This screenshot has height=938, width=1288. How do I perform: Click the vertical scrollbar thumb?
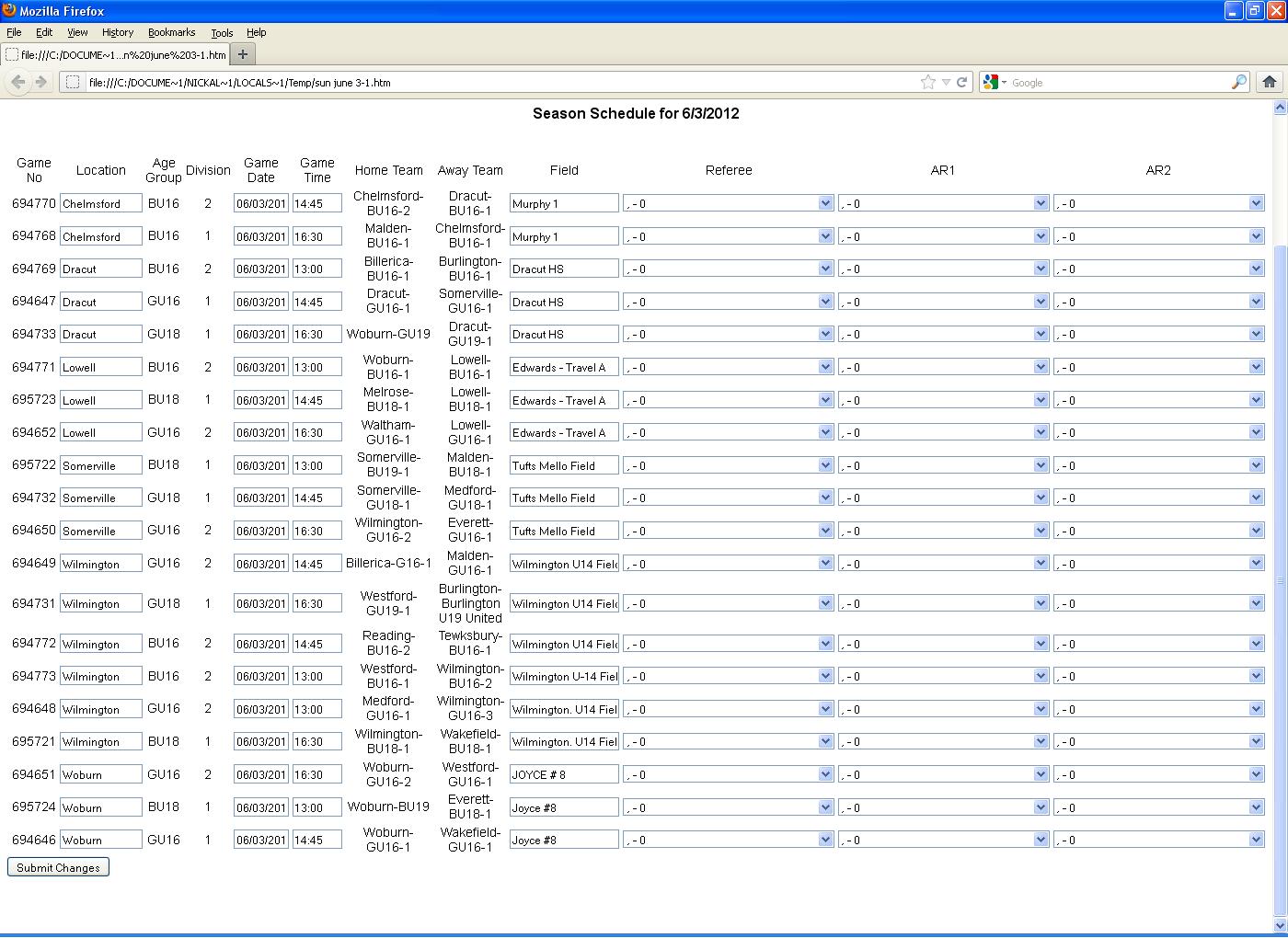[1280, 581]
